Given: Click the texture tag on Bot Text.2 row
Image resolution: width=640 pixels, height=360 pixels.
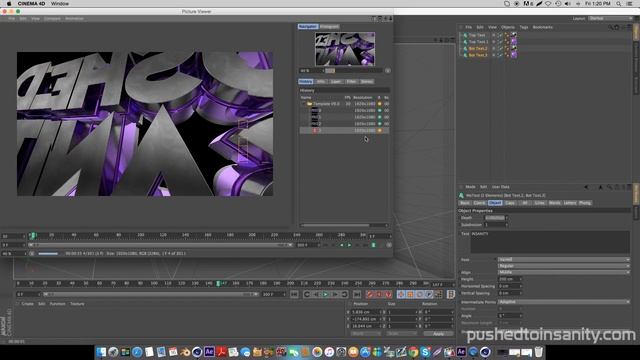Looking at the screenshot, I should [514, 48].
